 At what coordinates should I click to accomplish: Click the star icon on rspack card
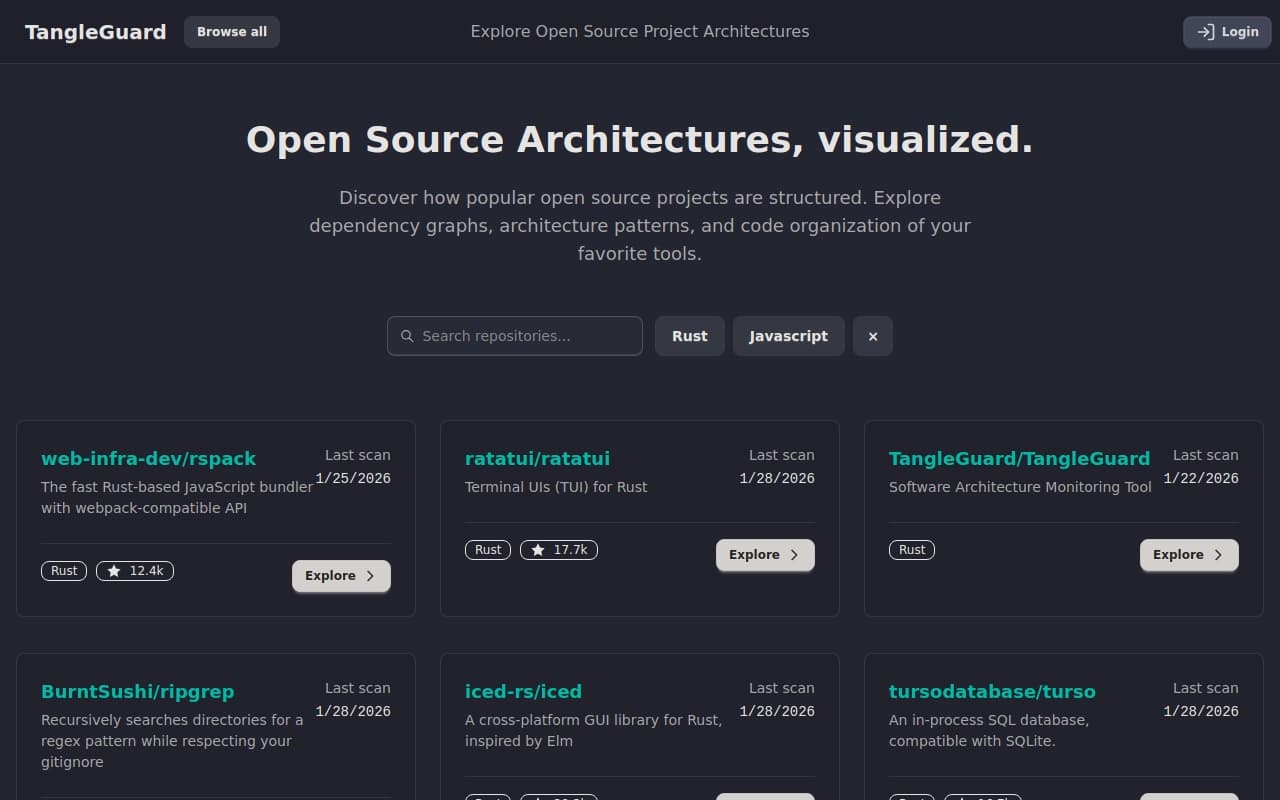(114, 571)
